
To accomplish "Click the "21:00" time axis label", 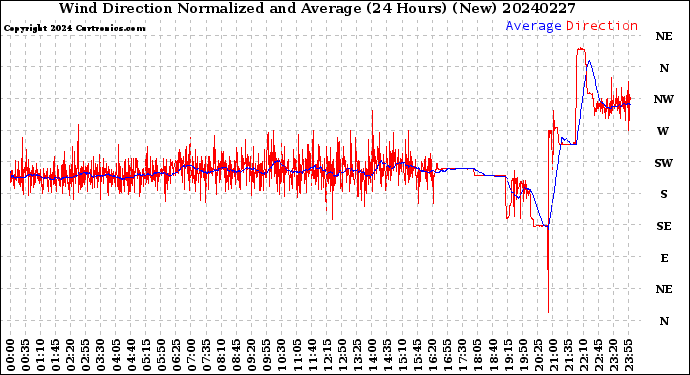I will (x=554, y=355).
